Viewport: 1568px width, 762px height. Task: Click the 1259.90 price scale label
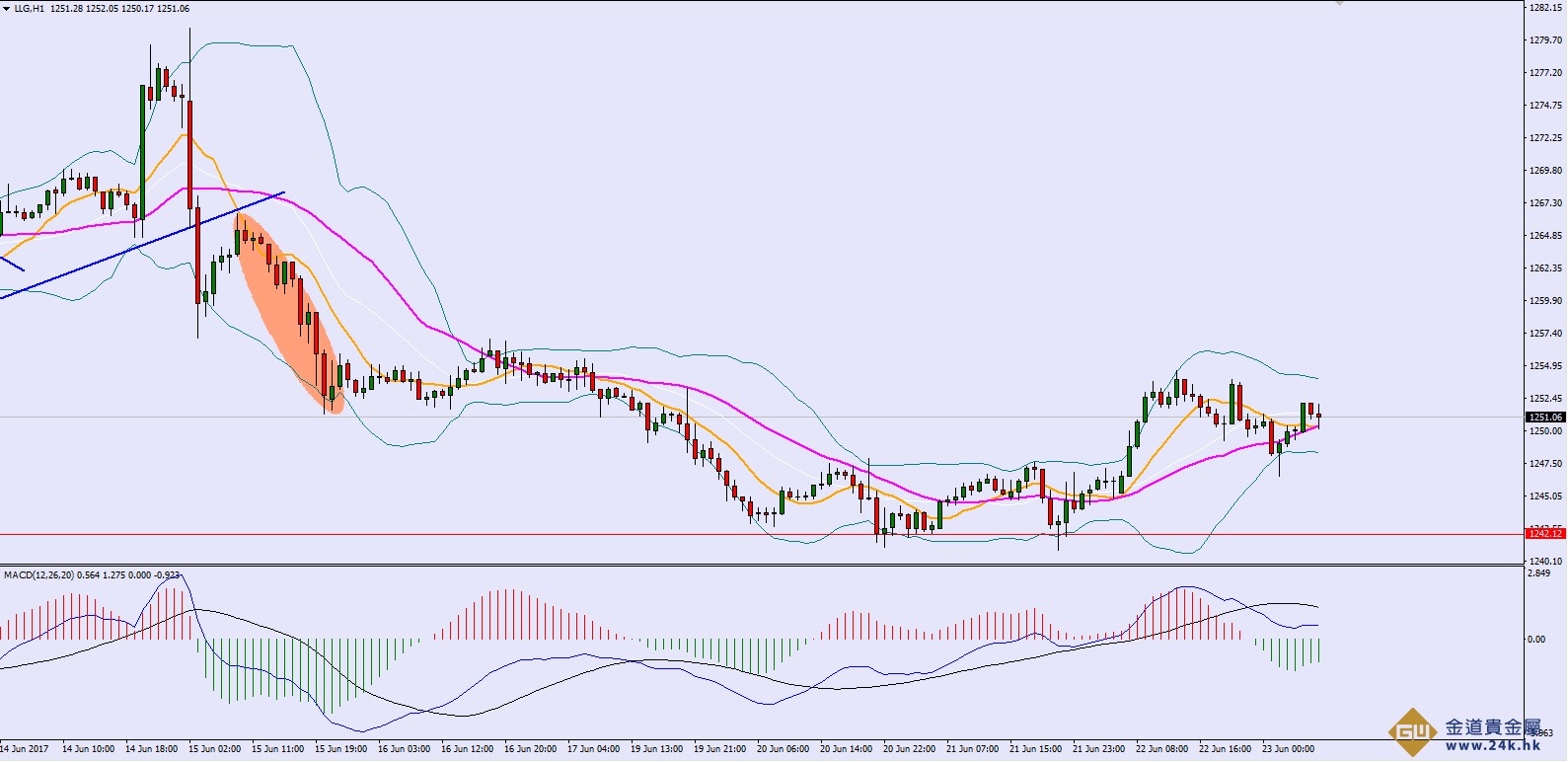[1545, 301]
